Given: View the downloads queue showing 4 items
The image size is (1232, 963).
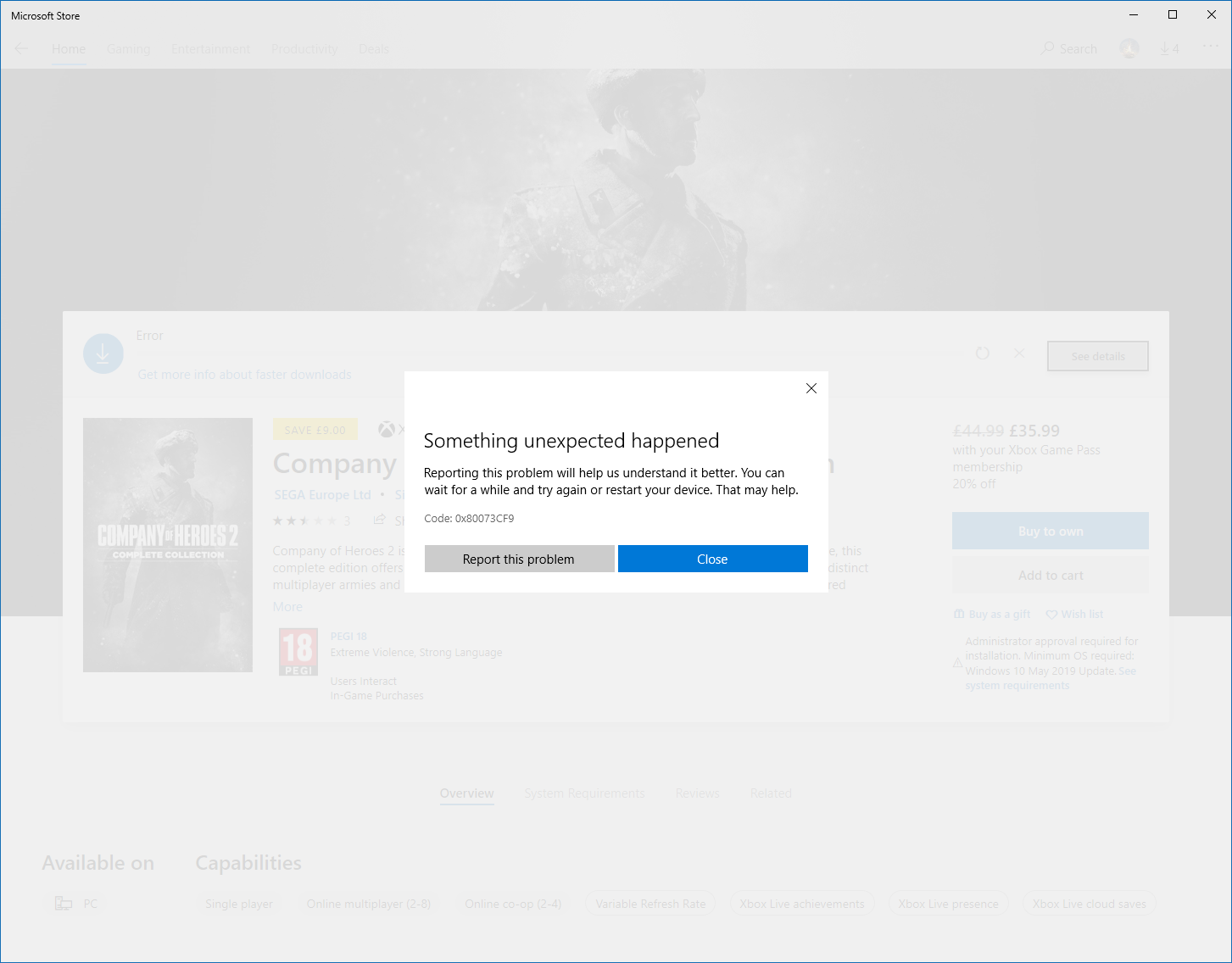Looking at the screenshot, I should [1169, 48].
